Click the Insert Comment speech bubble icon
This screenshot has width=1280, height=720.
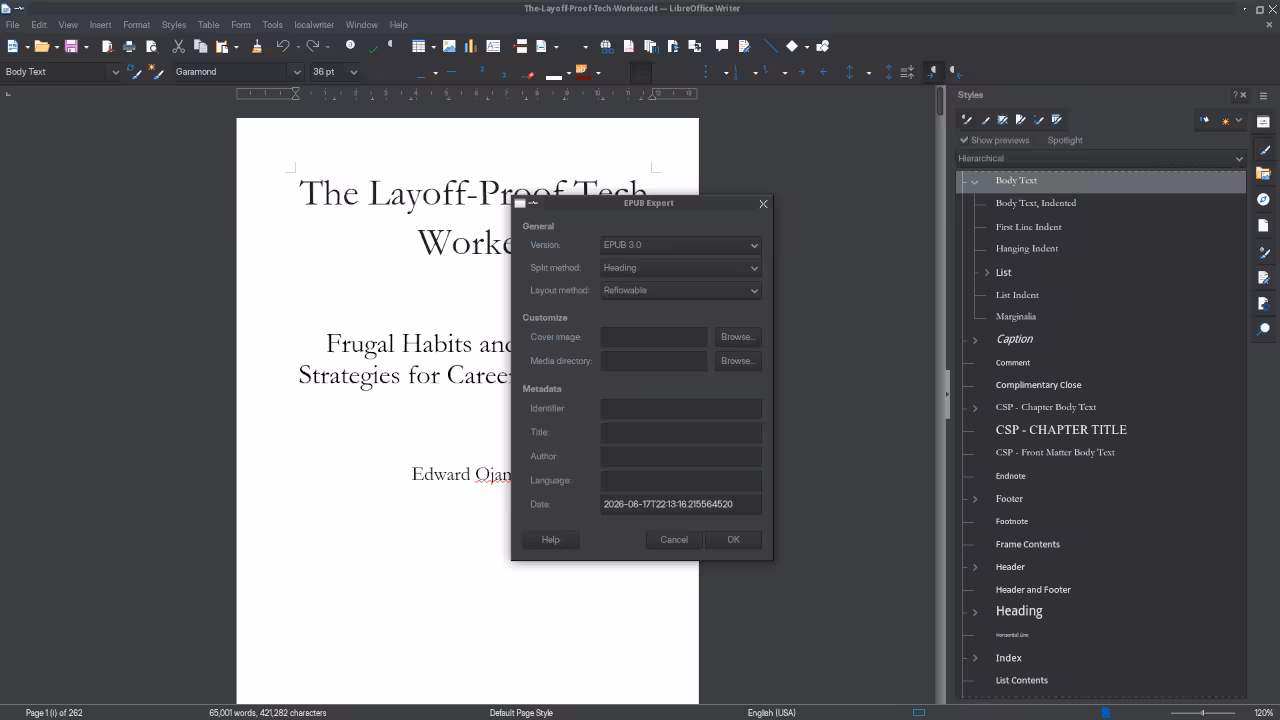(722, 46)
